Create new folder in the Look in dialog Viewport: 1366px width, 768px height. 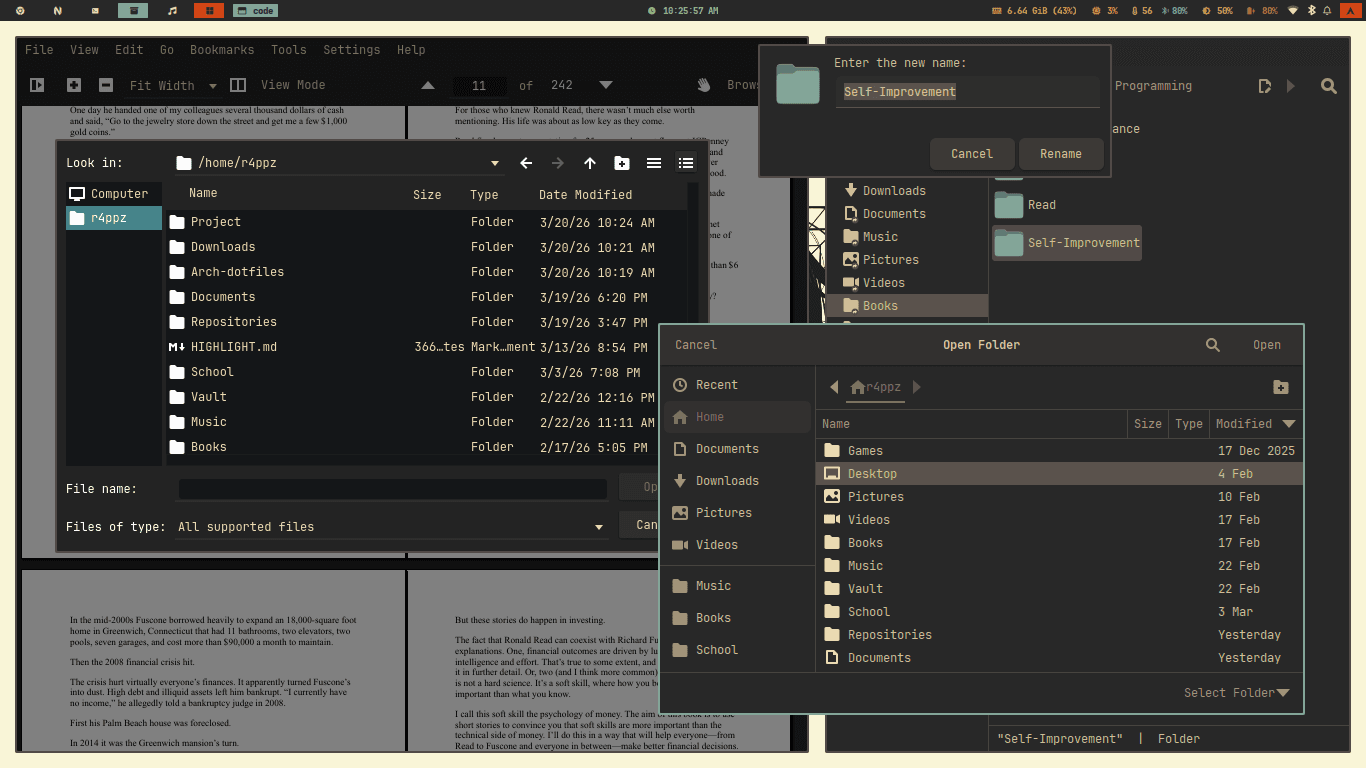tap(622, 163)
